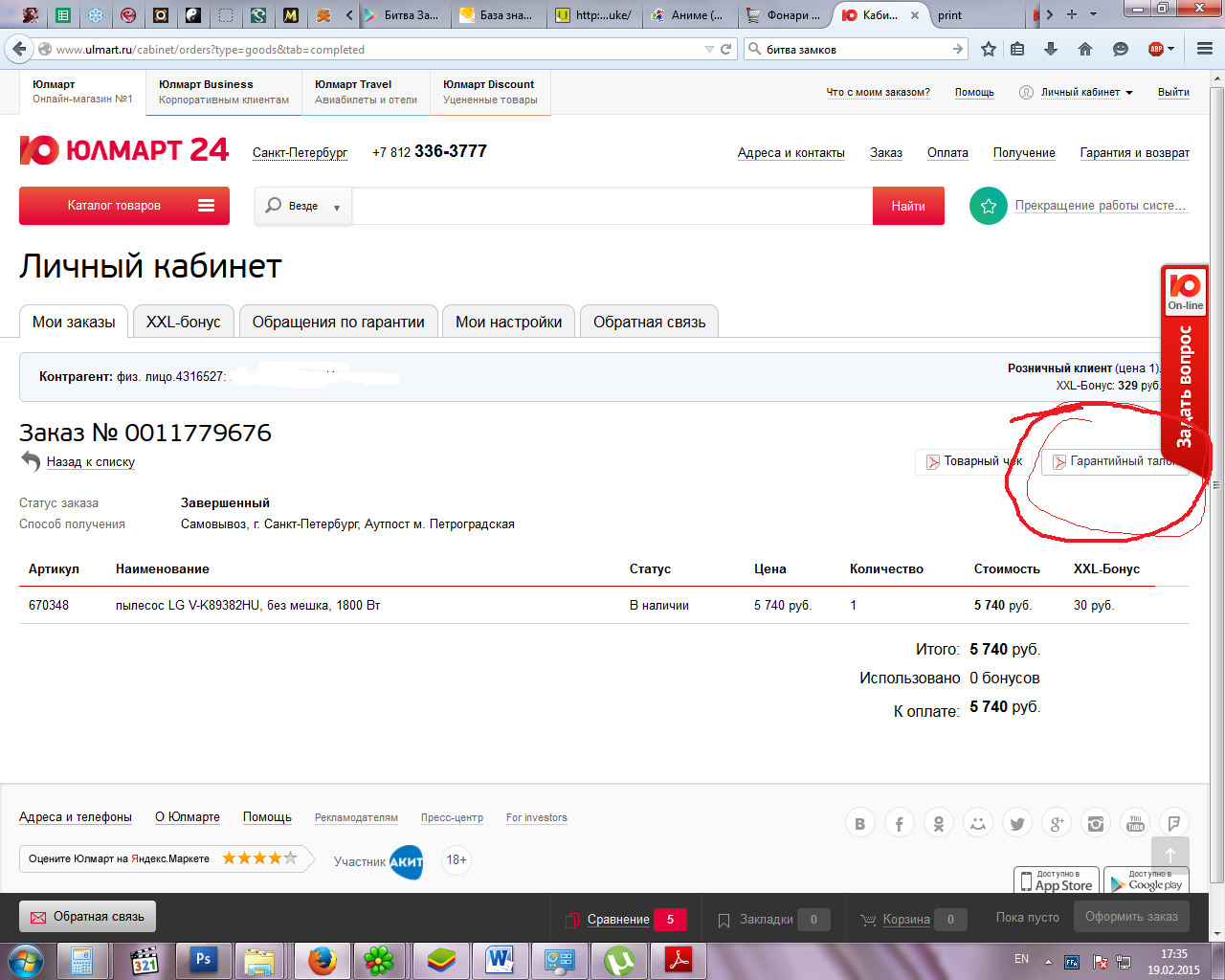This screenshot has height=980, width=1225.
Task: Open Что с моим заказом link
Action: [878, 93]
